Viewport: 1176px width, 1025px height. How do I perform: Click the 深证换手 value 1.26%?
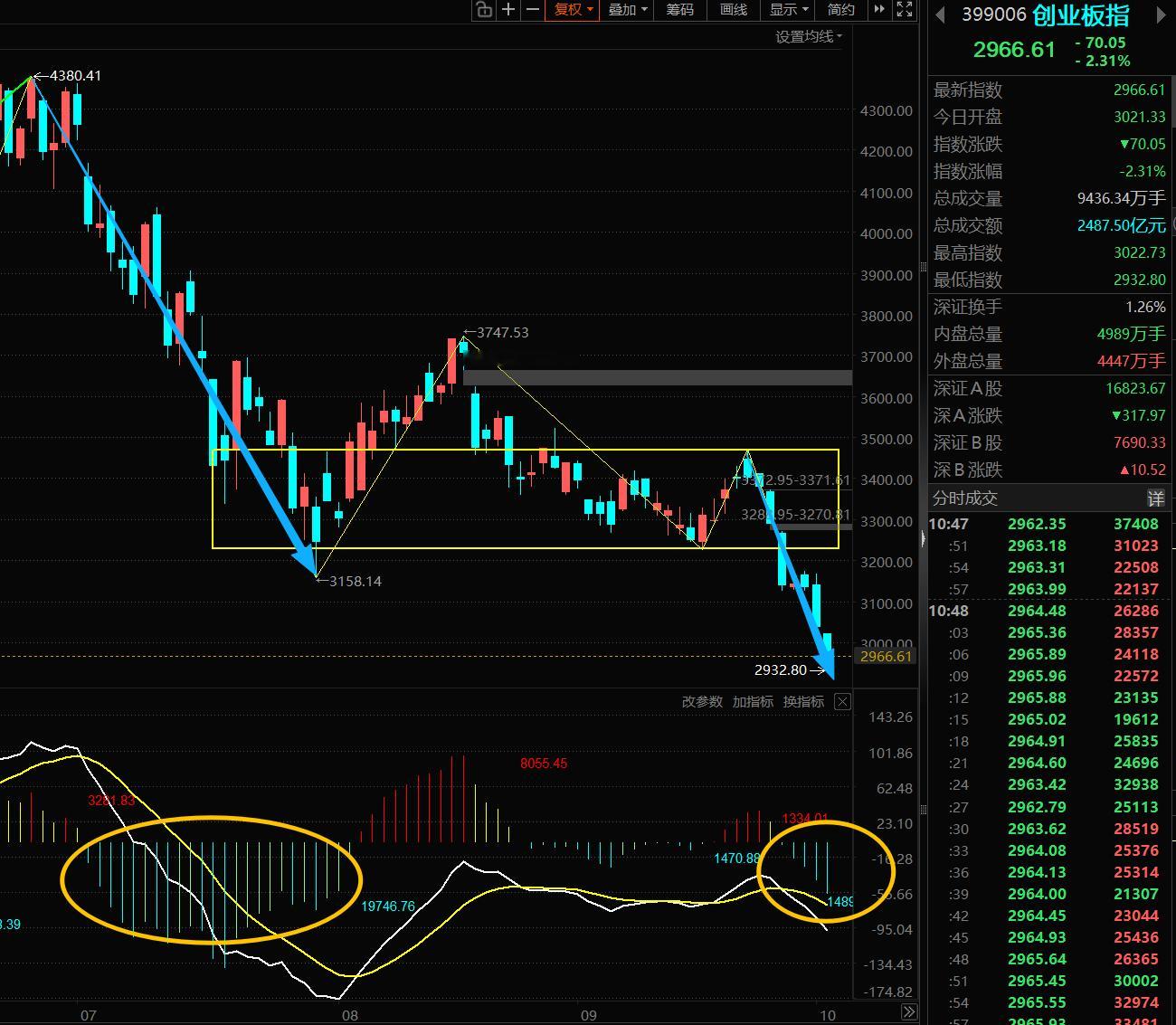click(1145, 308)
